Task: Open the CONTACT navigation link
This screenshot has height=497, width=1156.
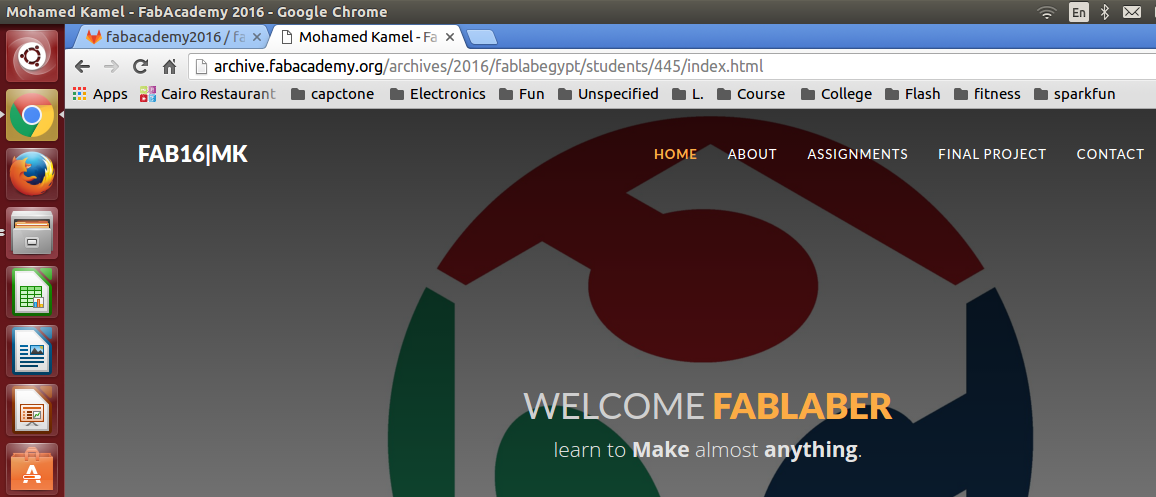Action: 1110,154
